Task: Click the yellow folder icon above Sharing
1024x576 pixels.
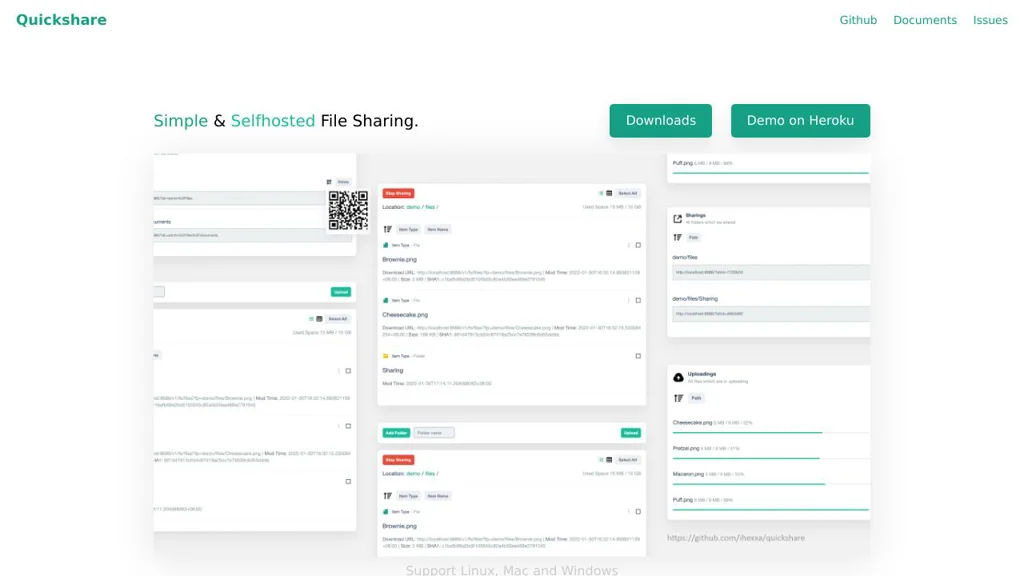Action: (x=385, y=356)
